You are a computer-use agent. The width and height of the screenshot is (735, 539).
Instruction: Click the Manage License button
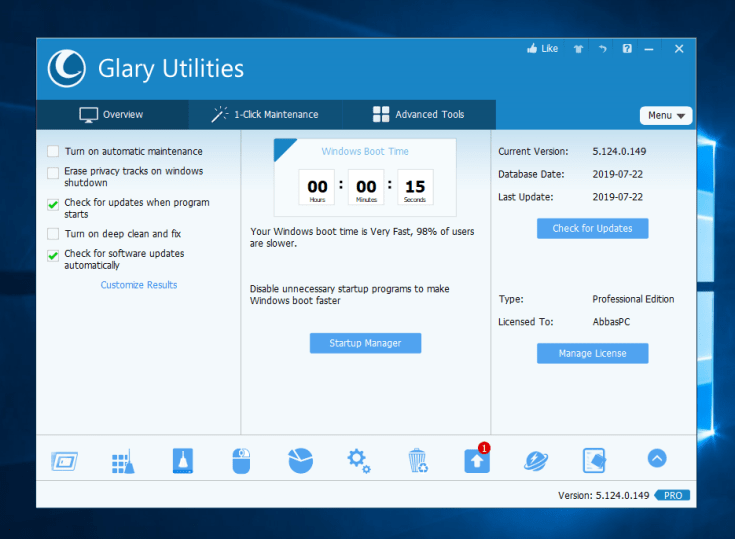tap(592, 353)
